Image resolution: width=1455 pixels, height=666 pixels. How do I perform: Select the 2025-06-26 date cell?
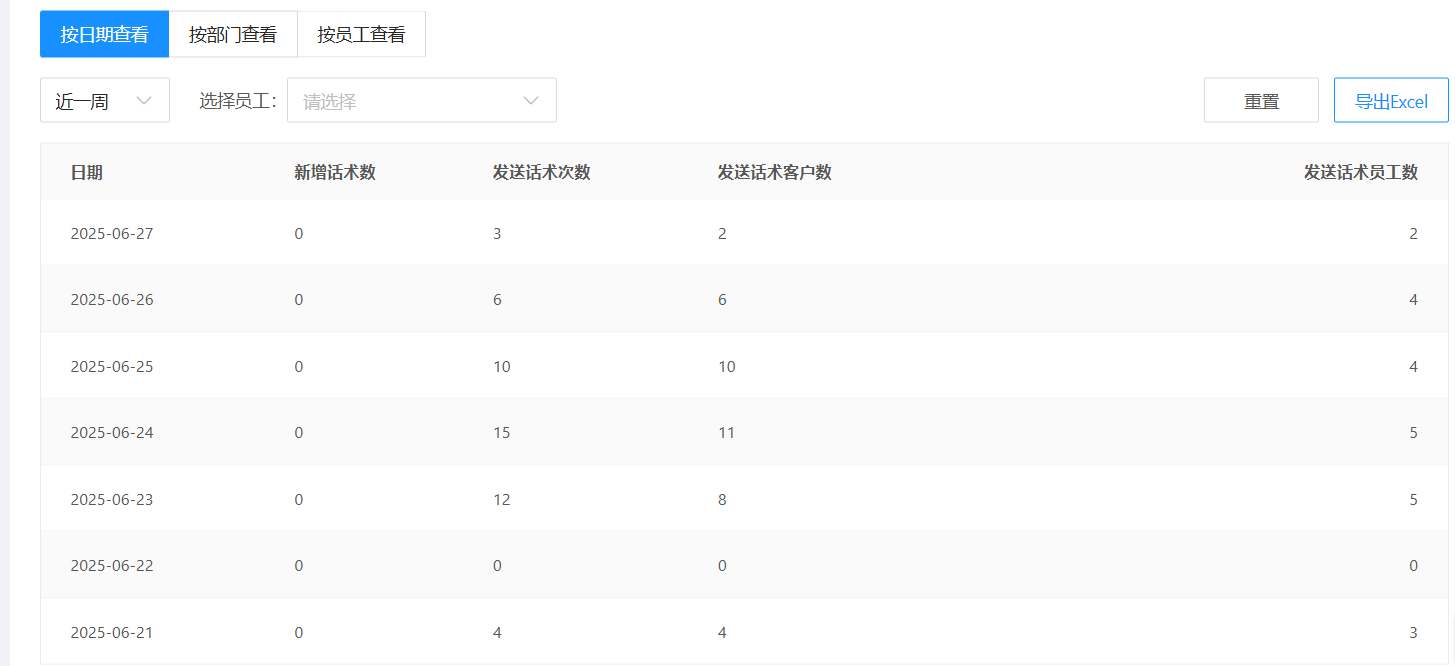click(112, 300)
